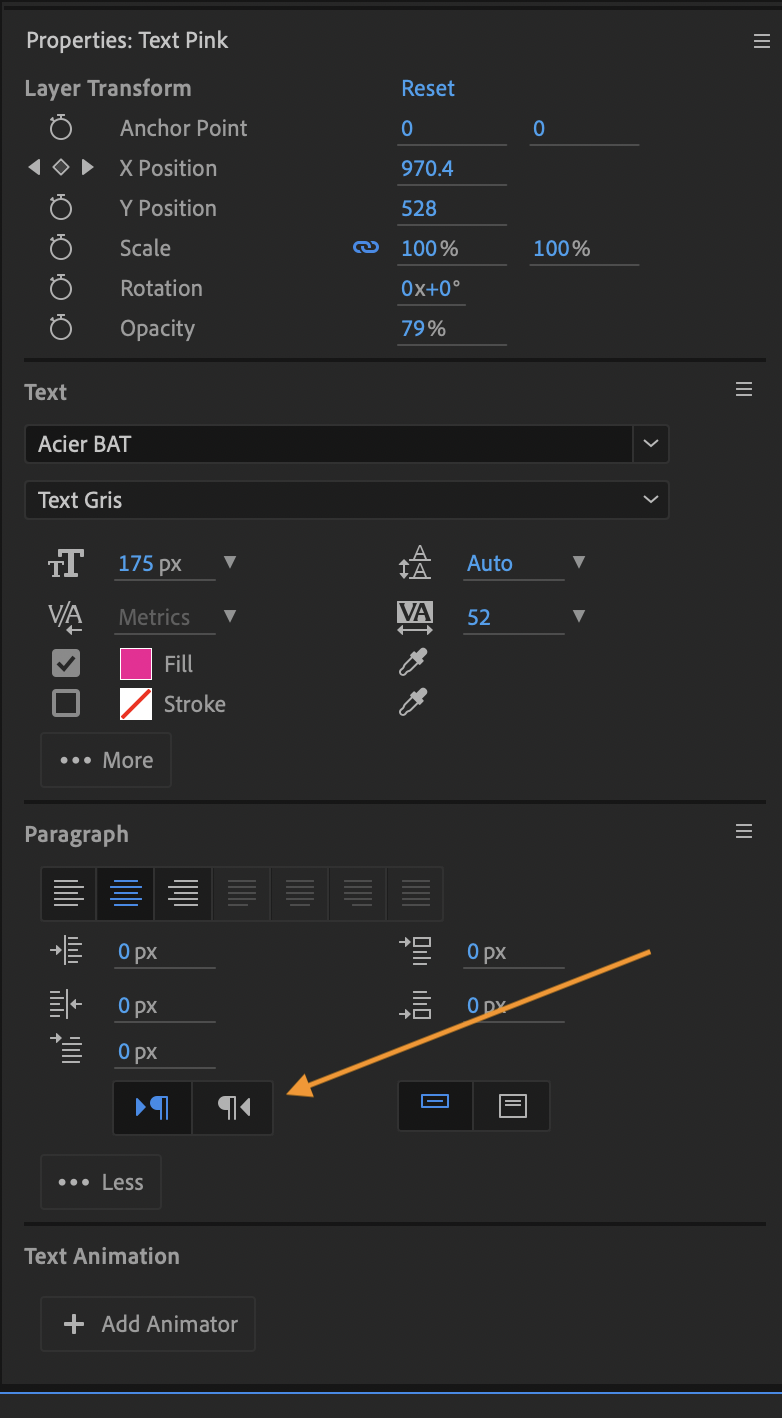
Task: Open the Properties panel menu
Action: tap(762, 40)
